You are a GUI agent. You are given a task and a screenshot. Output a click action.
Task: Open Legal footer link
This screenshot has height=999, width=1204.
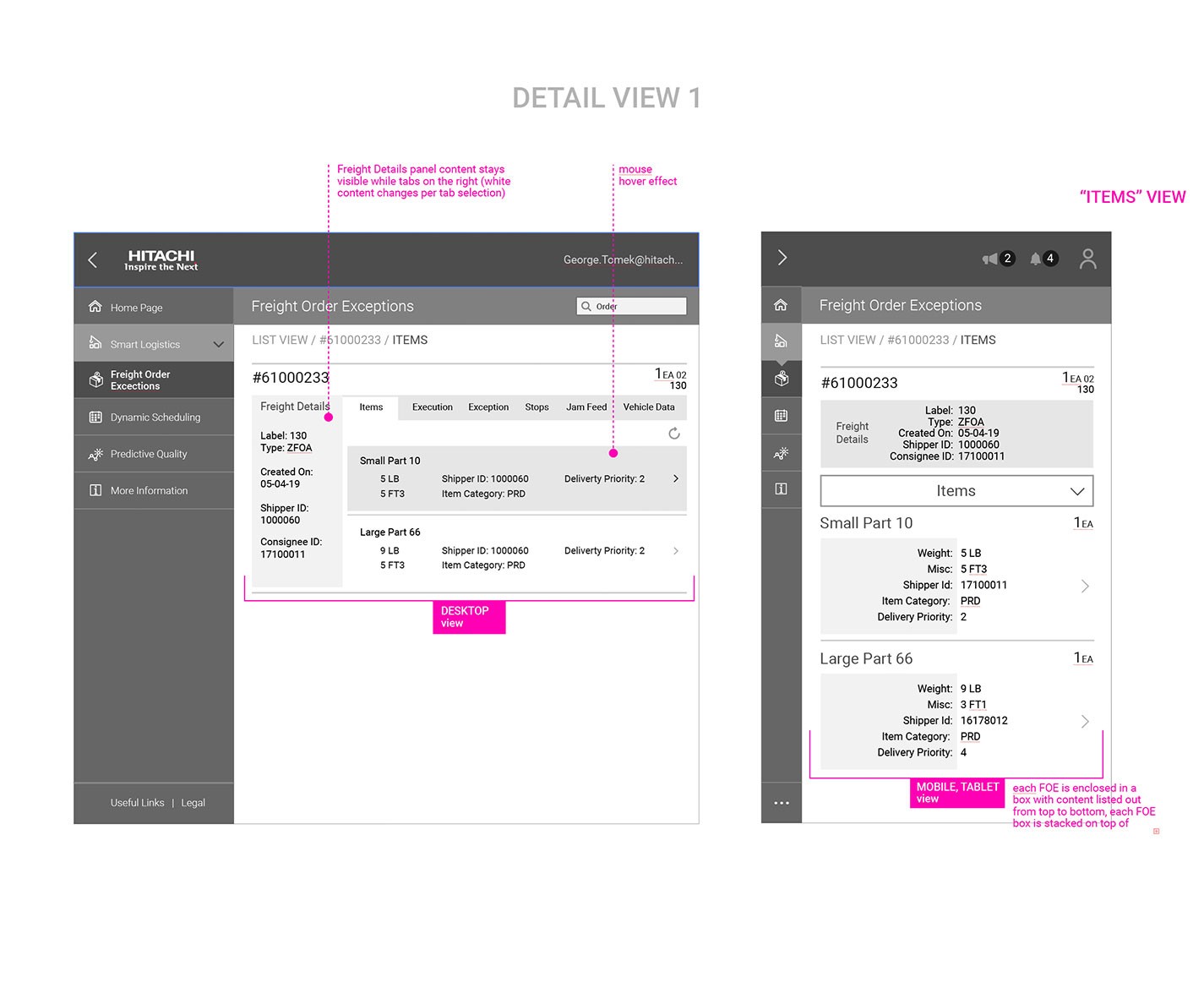[193, 803]
